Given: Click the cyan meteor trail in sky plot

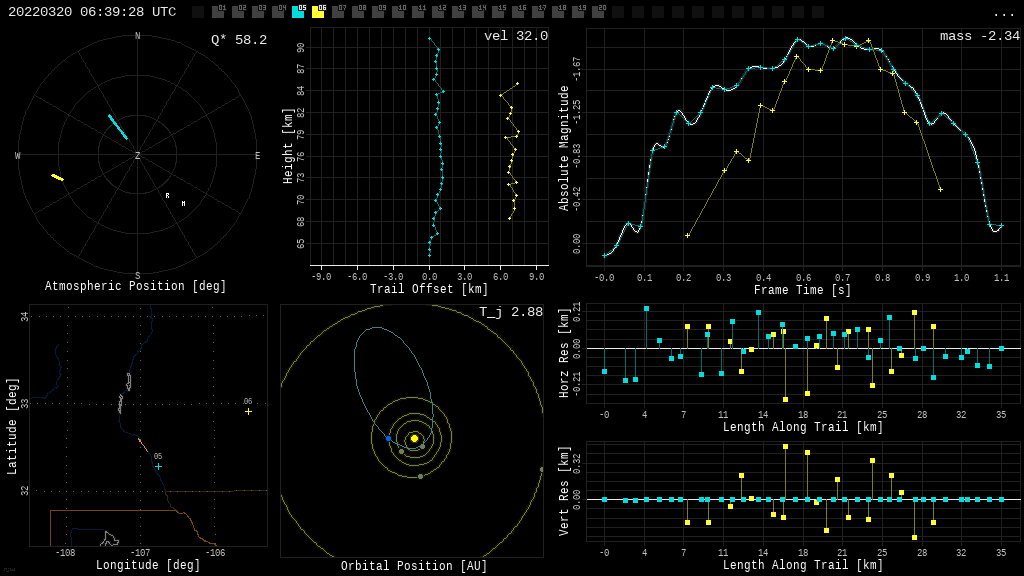Looking at the screenshot, I should 118,127.
